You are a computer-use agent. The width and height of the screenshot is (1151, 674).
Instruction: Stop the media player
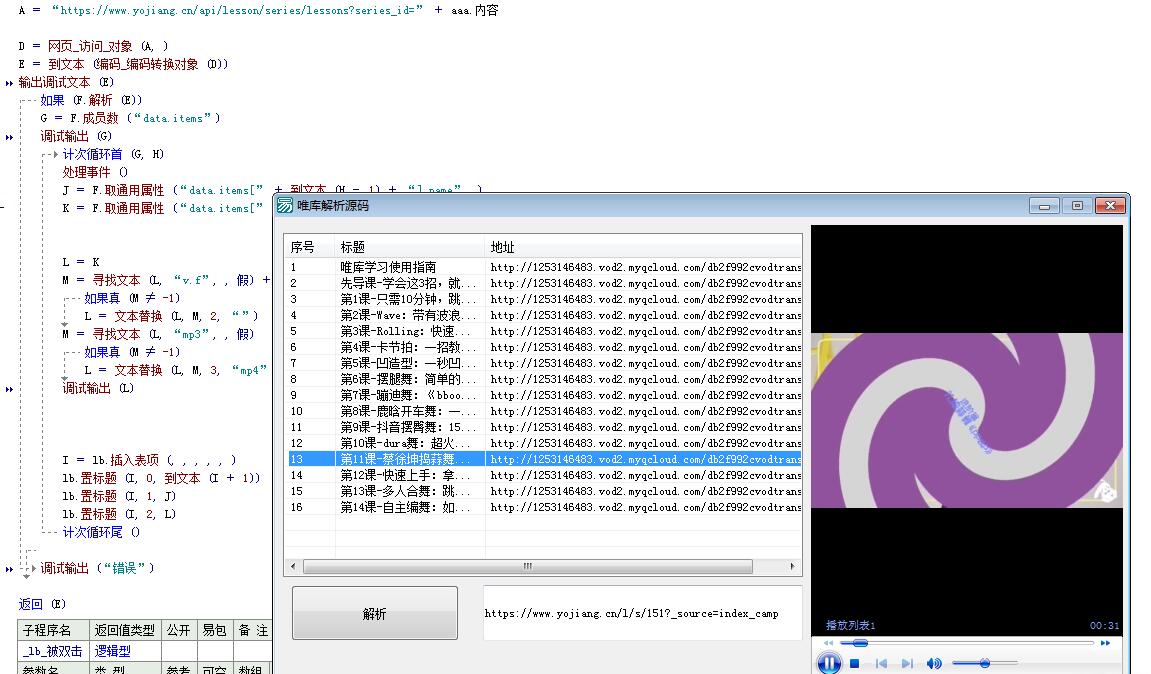tap(854, 664)
